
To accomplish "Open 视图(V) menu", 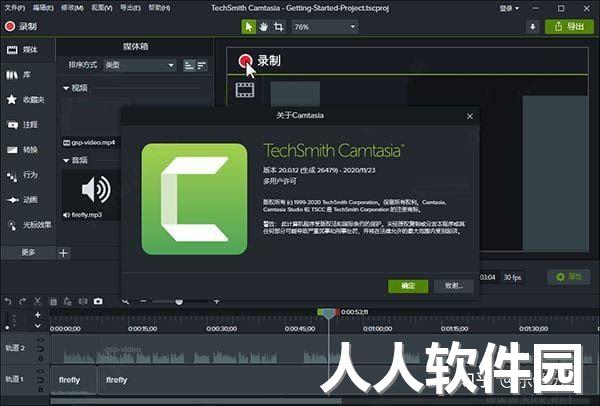I will [x=102, y=8].
